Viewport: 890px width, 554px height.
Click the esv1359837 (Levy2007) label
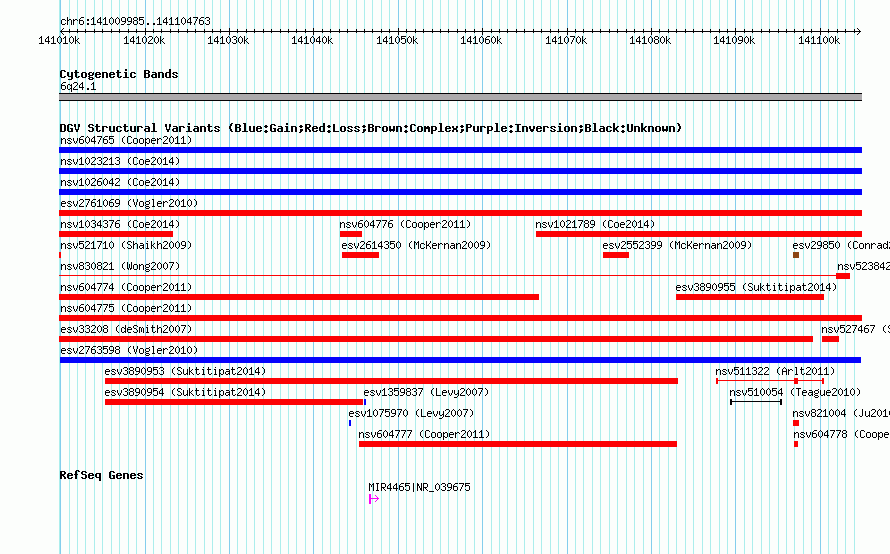[426, 392]
